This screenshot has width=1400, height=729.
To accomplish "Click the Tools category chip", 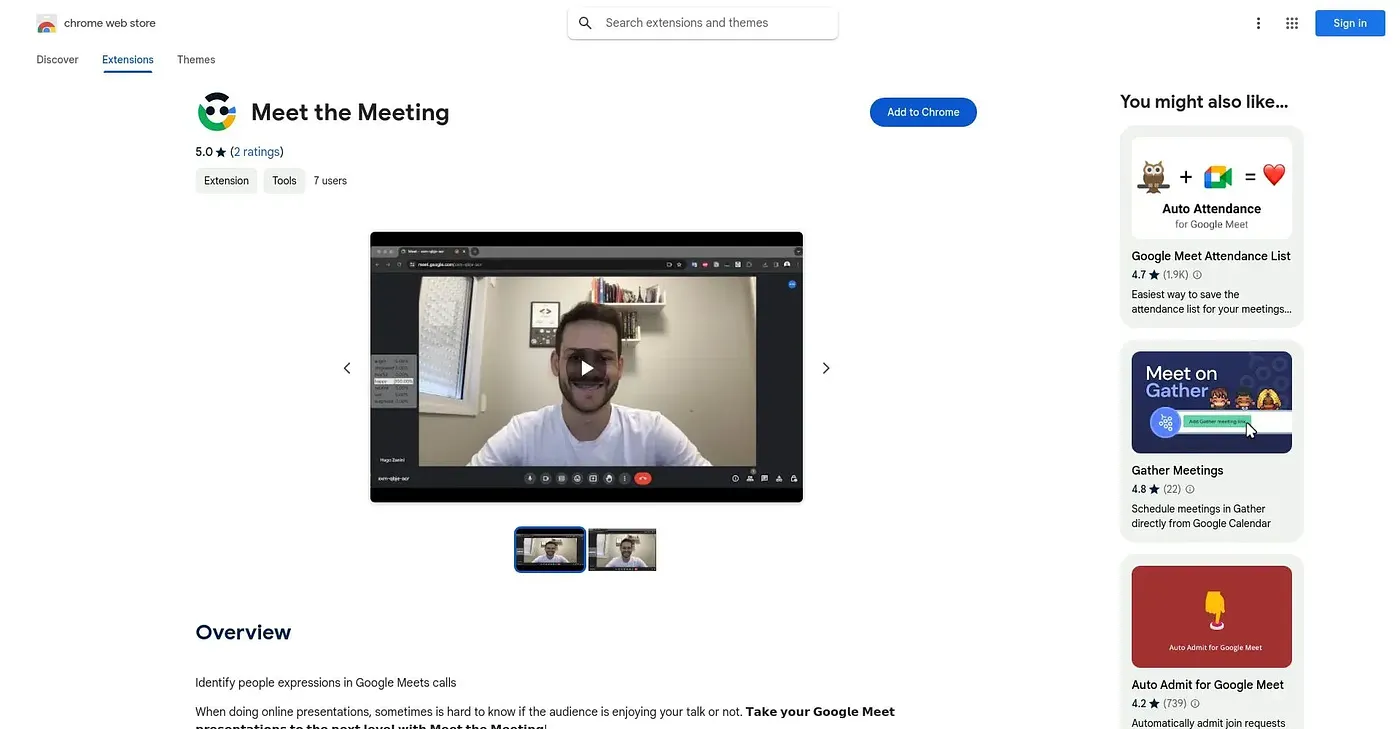I will 284,181.
